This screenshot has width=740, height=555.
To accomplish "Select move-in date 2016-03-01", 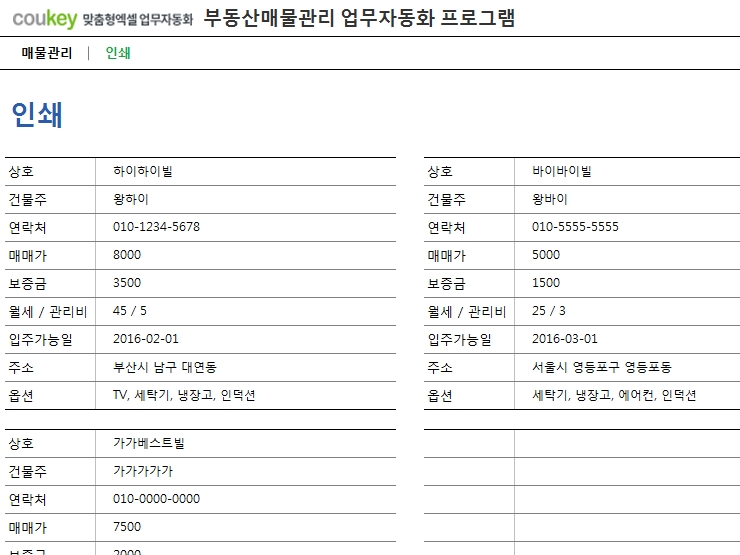I will [x=565, y=339].
